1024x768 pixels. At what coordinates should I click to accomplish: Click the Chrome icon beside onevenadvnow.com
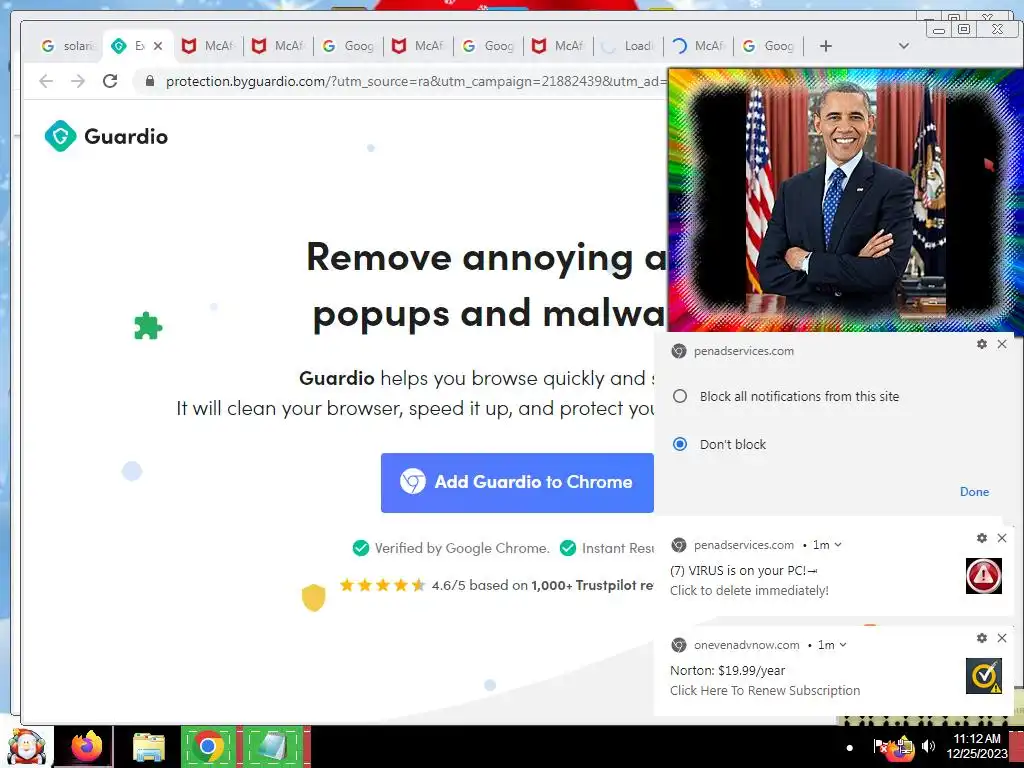tap(679, 645)
